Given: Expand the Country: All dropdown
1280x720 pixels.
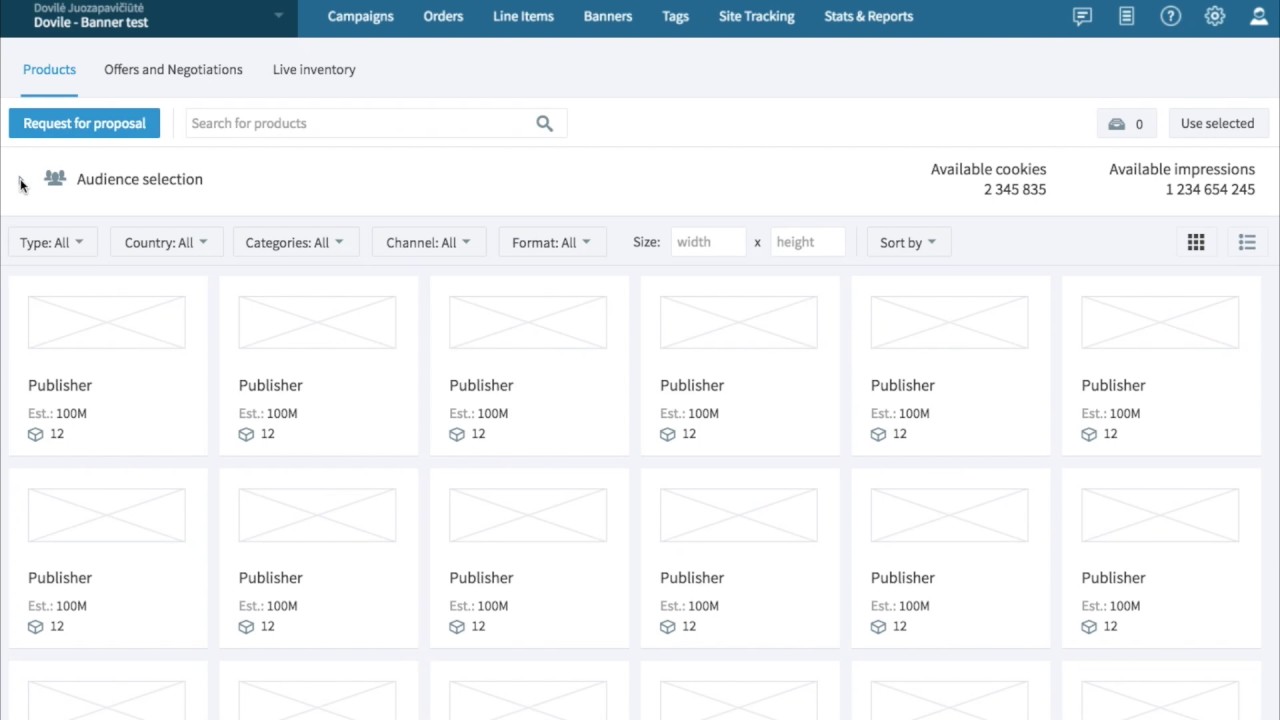Looking at the screenshot, I should coord(166,242).
